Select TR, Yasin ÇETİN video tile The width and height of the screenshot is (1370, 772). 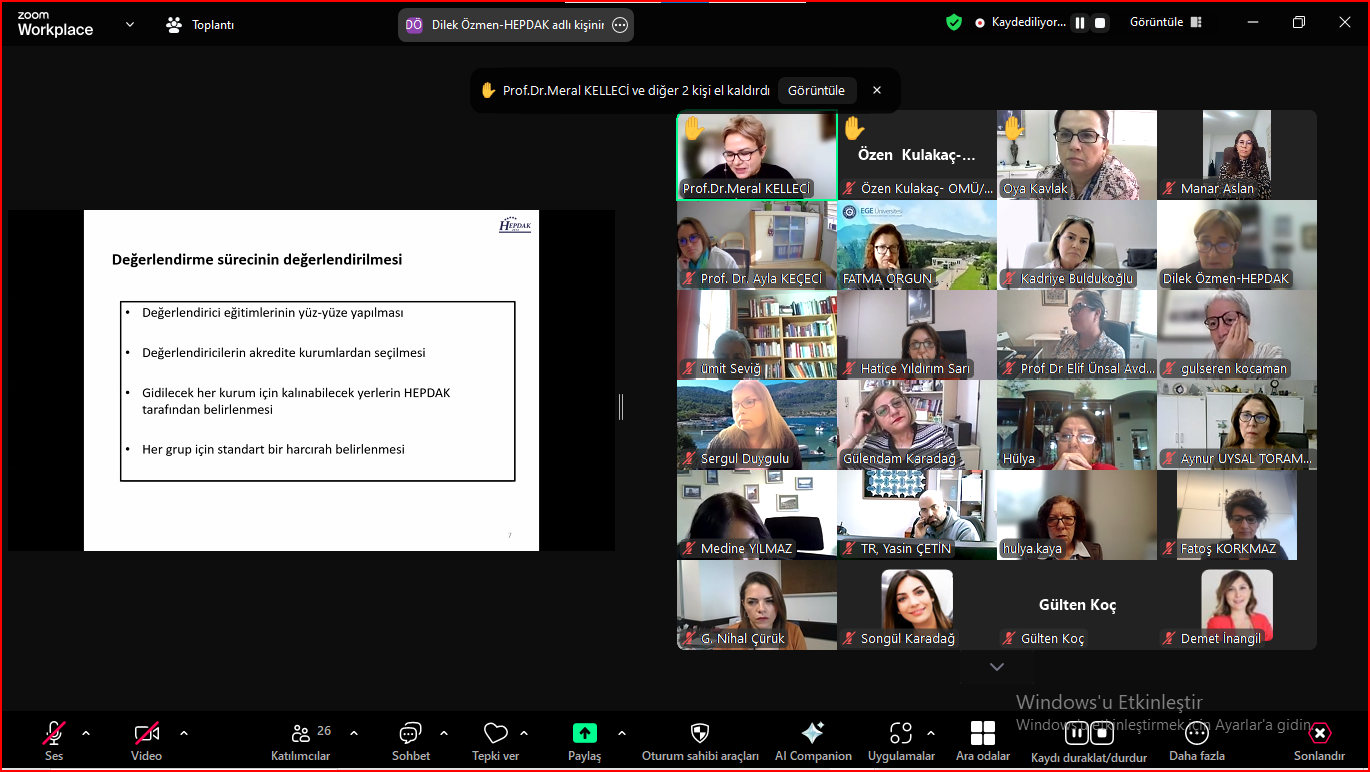click(x=917, y=515)
